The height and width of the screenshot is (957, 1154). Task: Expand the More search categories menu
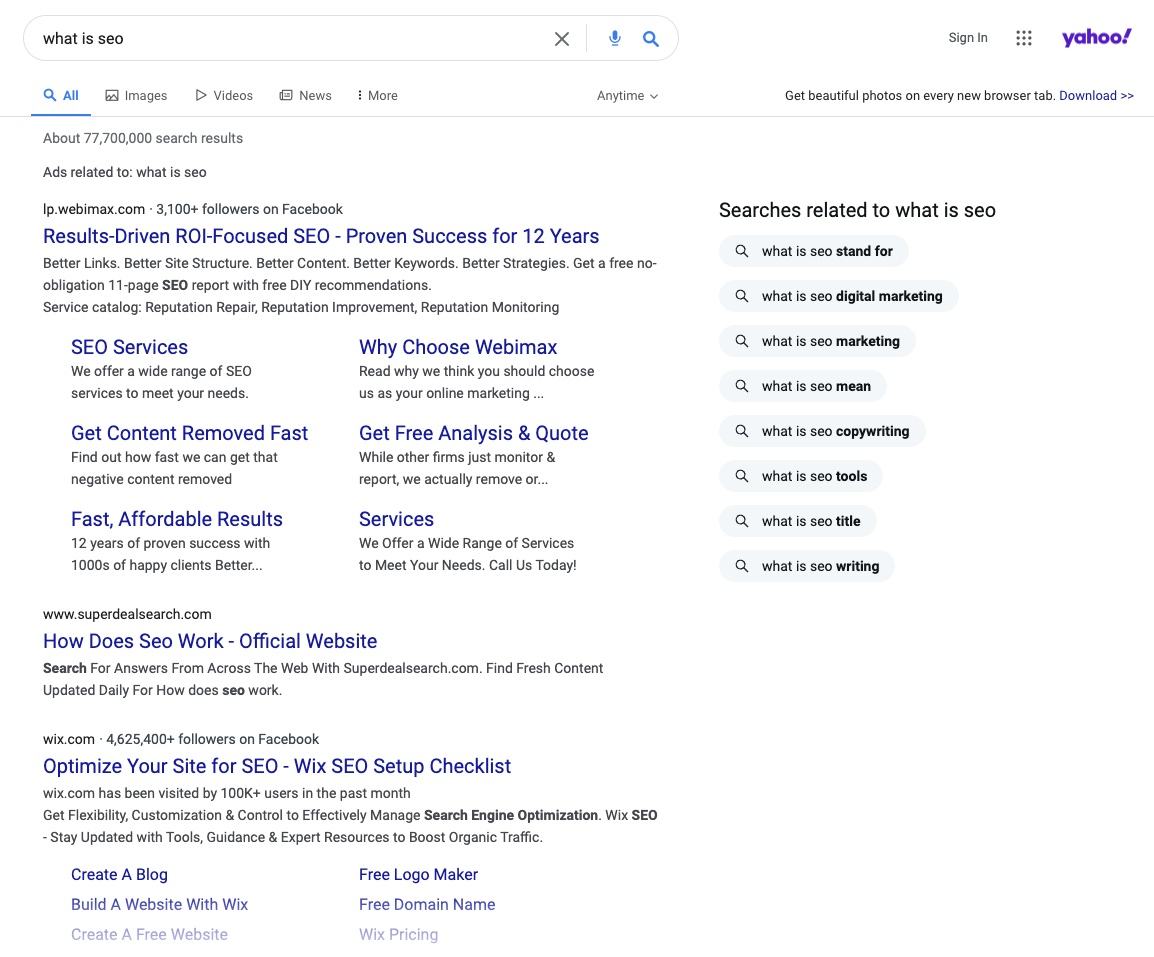click(x=378, y=96)
